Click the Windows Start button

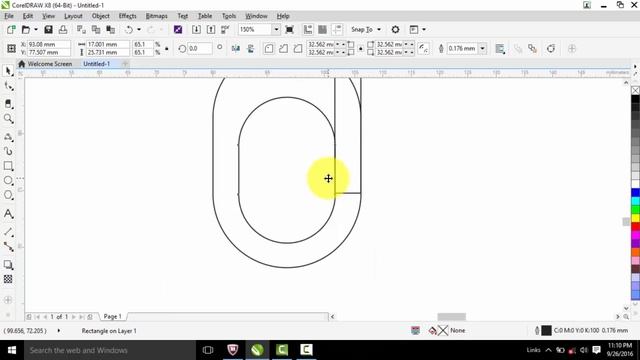(11, 350)
